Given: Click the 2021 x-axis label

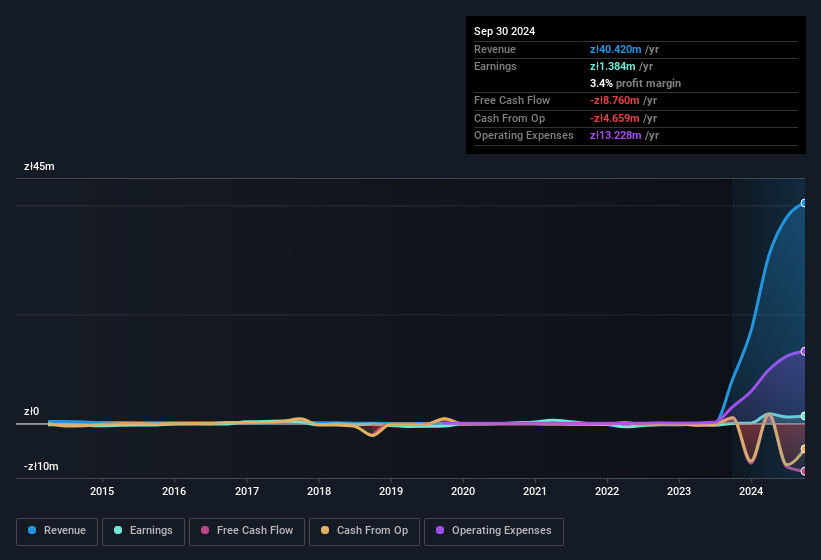Looking at the screenshot, I should coord(535,491).
